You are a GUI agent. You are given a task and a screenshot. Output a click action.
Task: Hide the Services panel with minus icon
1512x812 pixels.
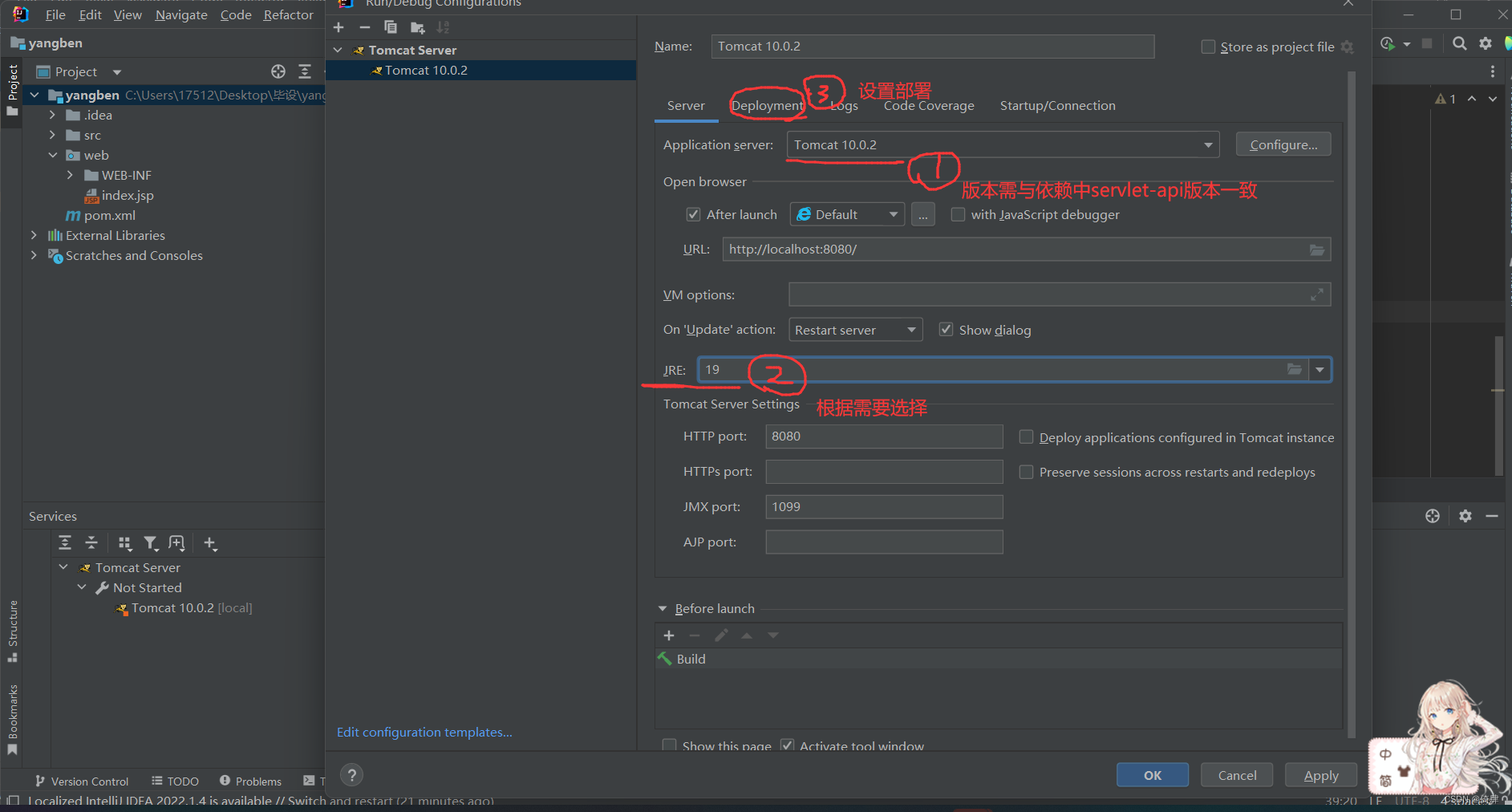(x=1492, y=516)
